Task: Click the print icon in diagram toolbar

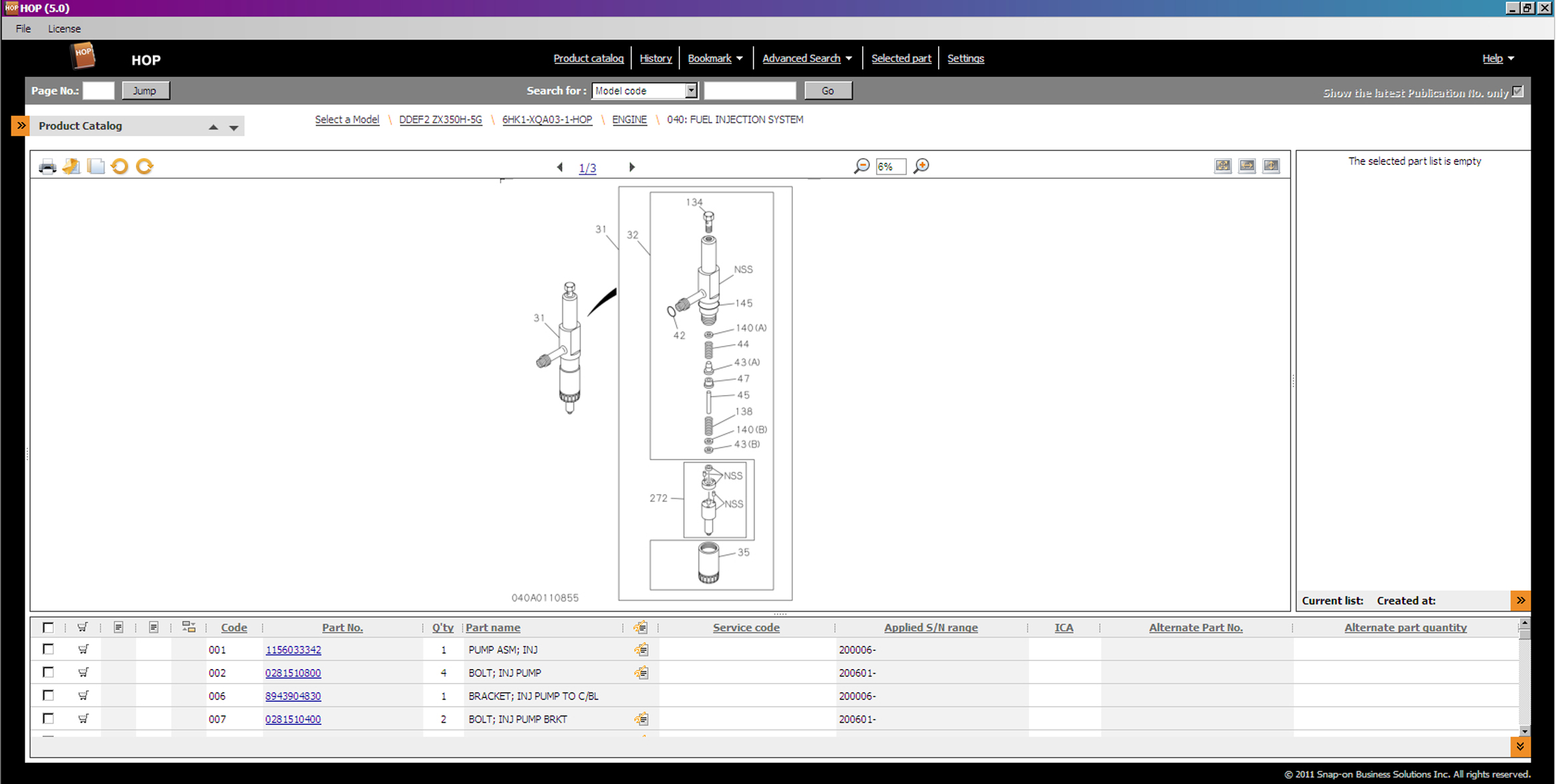Action: tap(47, 166)
